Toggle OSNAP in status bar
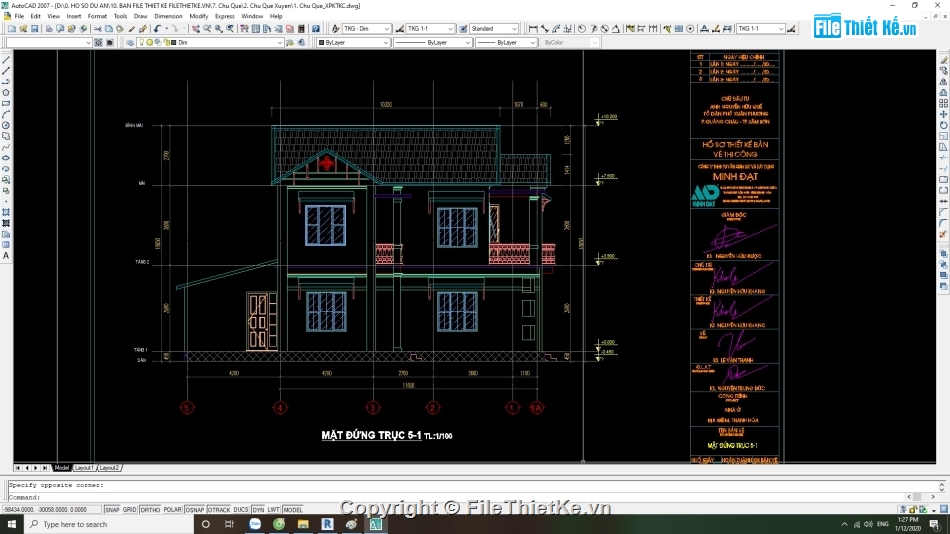This screenshot has height=534, width=950. point(194,510)
